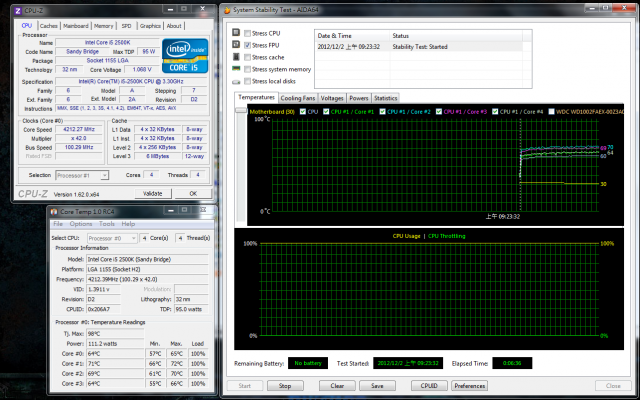The height and width of the screenshot is (400, 640).
Task: Click the Validate button in CPU-Z
Action: pyautogui.click(x=153, y=193)
